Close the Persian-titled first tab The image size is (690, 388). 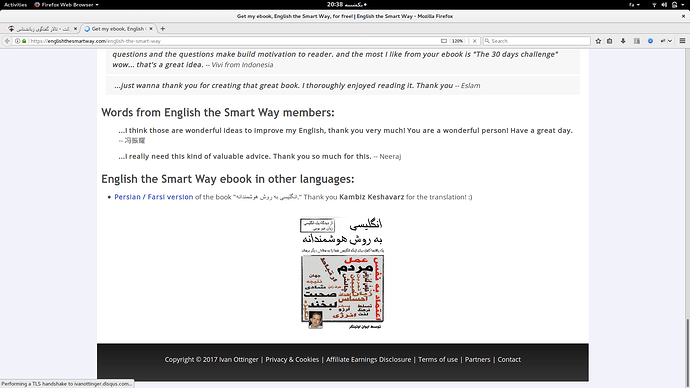pos(75,29)
